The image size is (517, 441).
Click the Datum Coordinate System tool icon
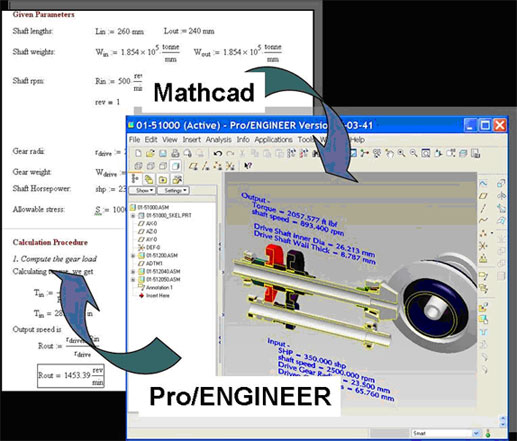(483, 246)
